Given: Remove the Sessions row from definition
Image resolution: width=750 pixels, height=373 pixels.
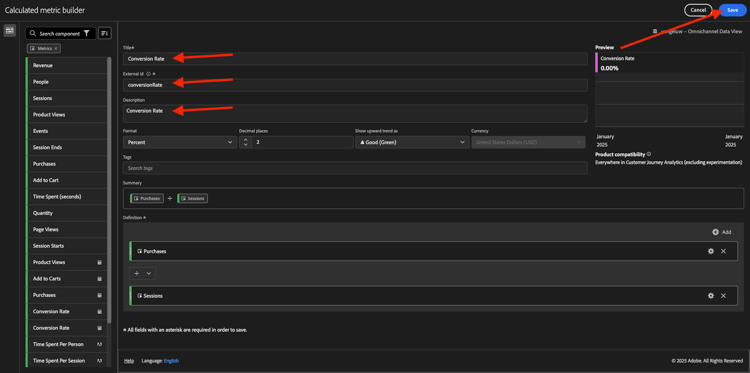Looking at the screenshot, I should (x=723, y=296).
